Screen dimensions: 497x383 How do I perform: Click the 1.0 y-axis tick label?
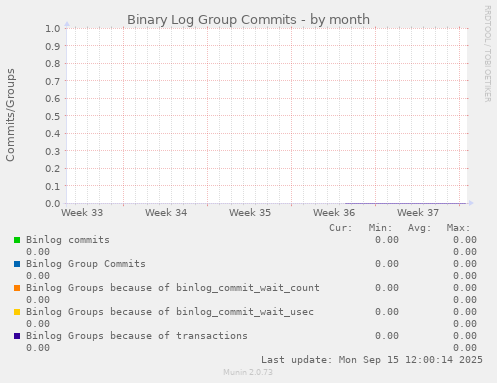click(x=53, y=28)
